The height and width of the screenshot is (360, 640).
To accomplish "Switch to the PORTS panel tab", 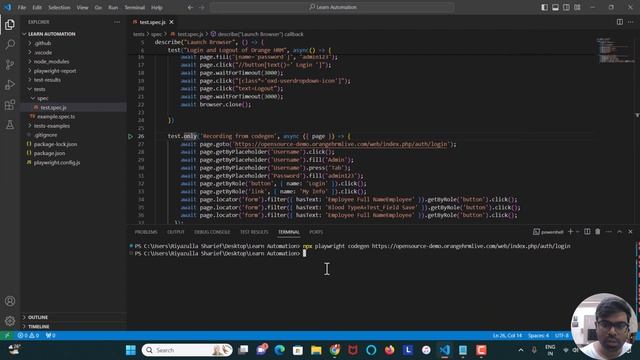I will click(x=316, y=232).
